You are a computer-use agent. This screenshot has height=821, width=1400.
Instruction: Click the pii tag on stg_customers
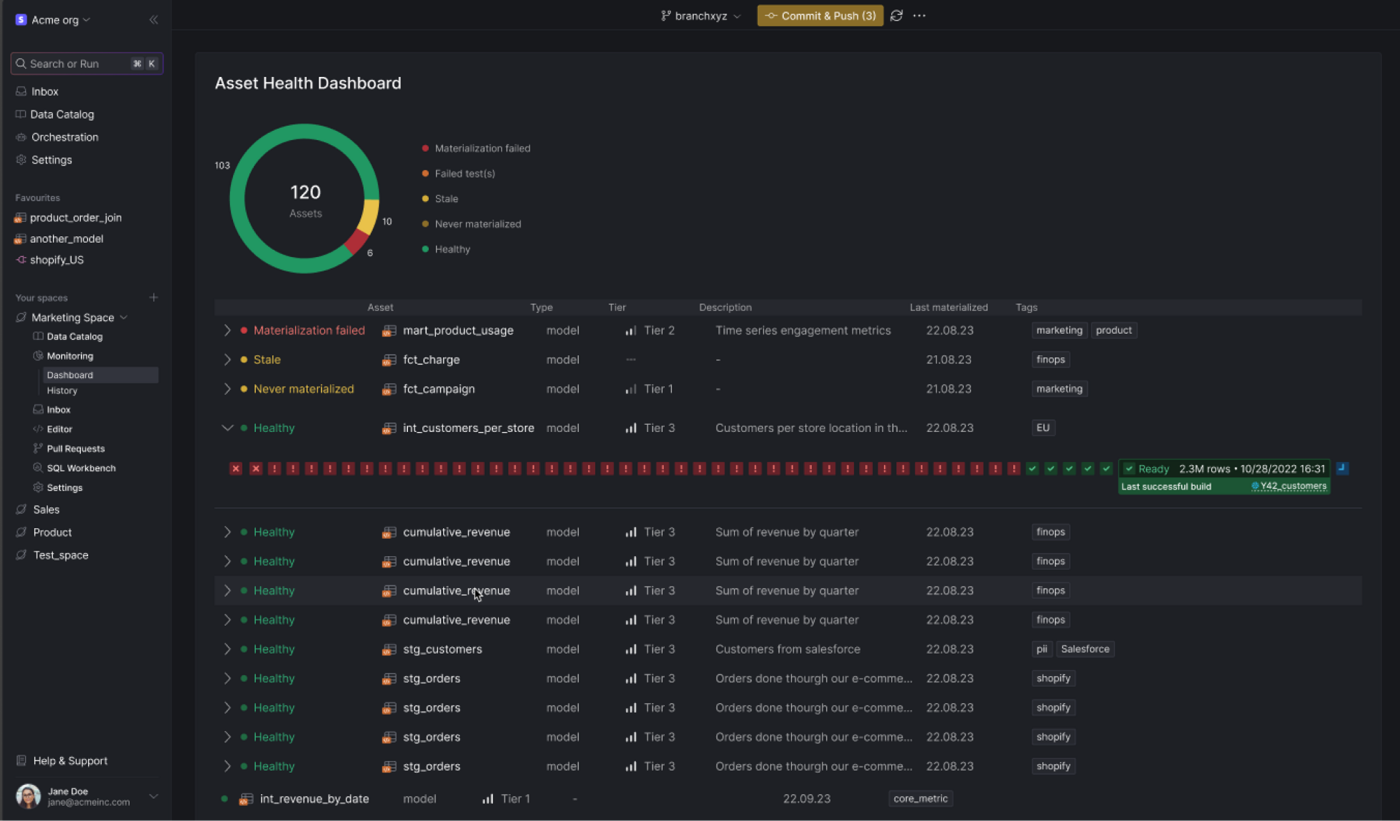coord(1042,649)
